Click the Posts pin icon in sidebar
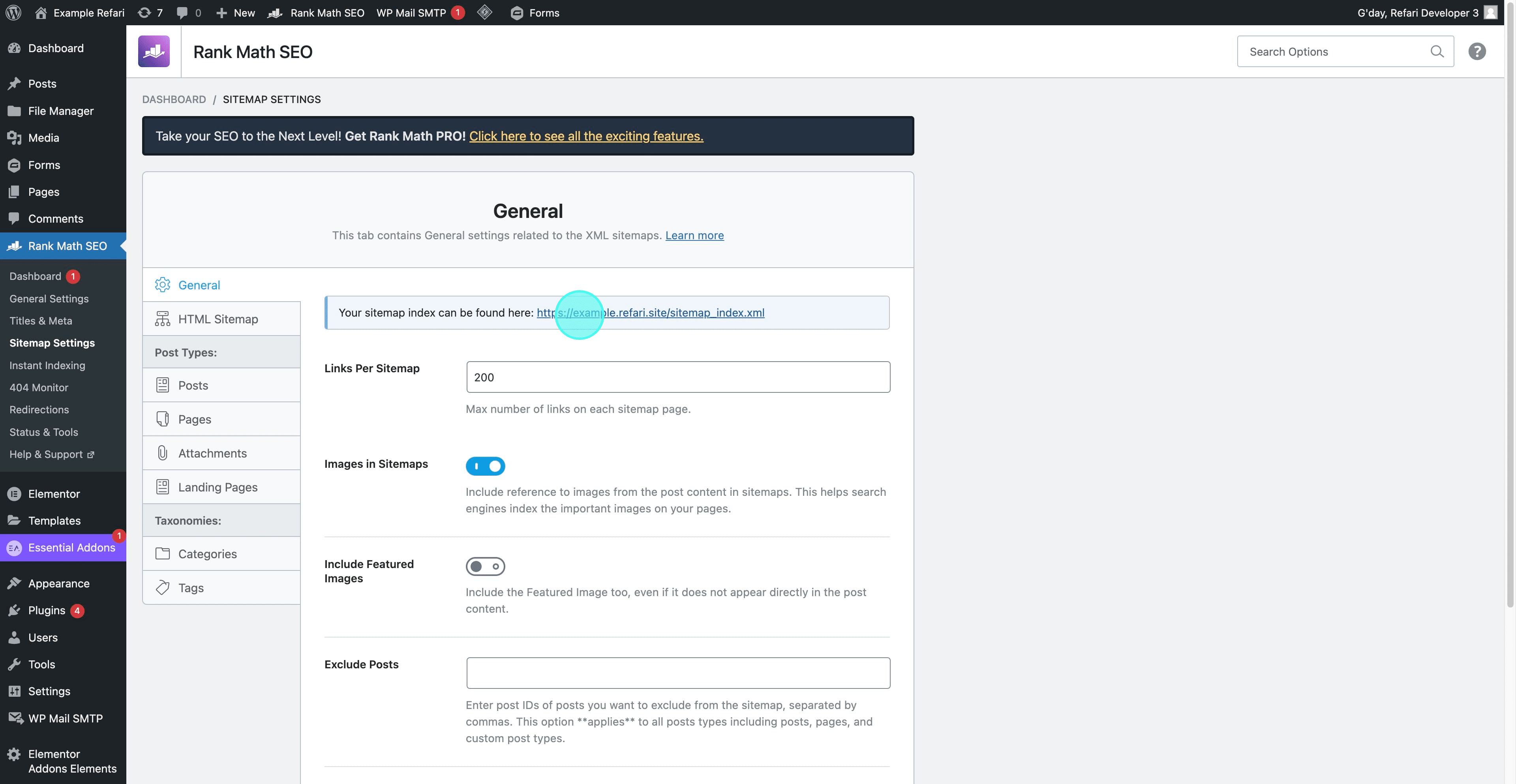The image size is (1516, 784). tap(14, 84)
